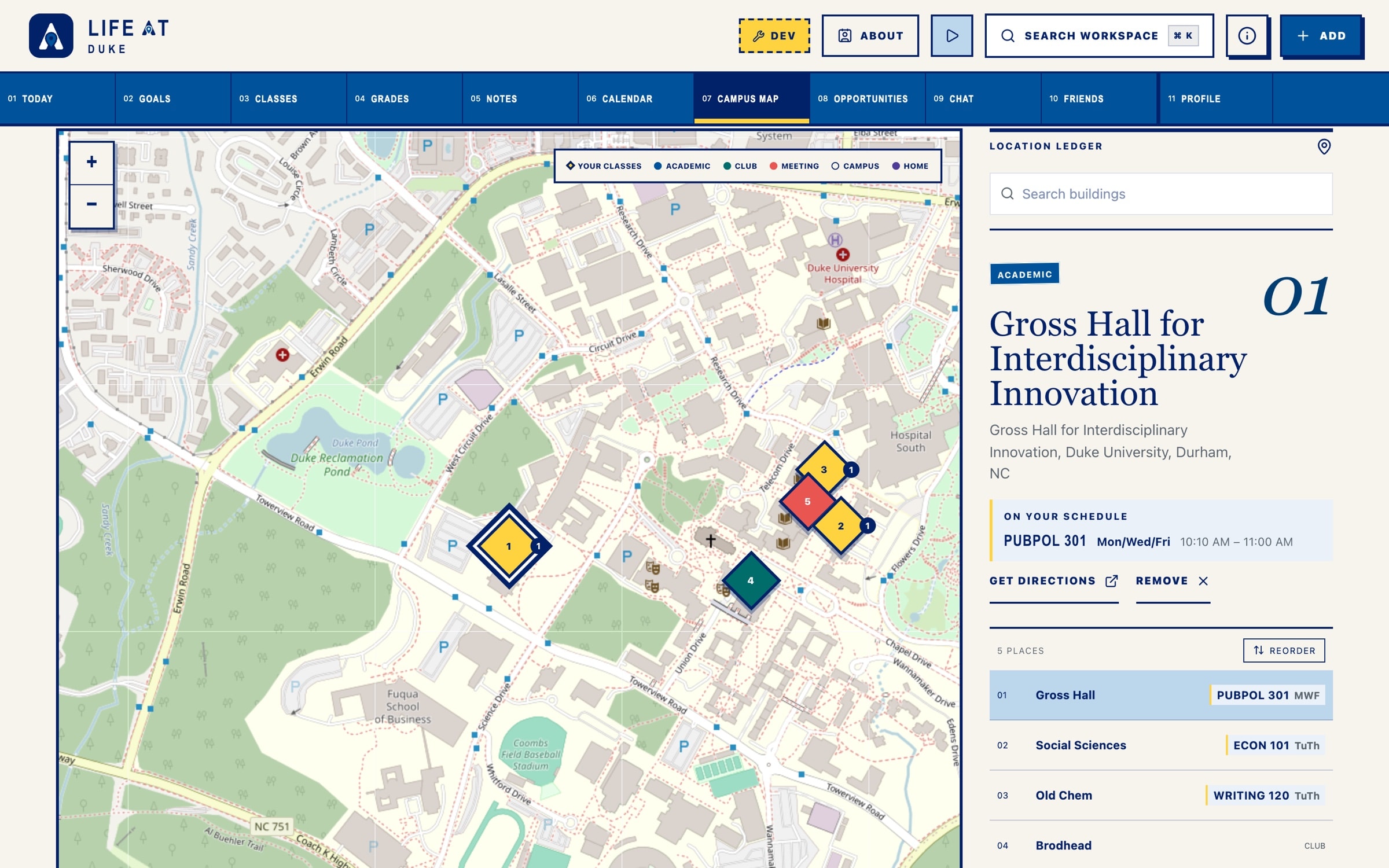The height and width of the screenshot is (868, 1389).
Task: Focus the Search buildings field
Action: coord(1160,194)
